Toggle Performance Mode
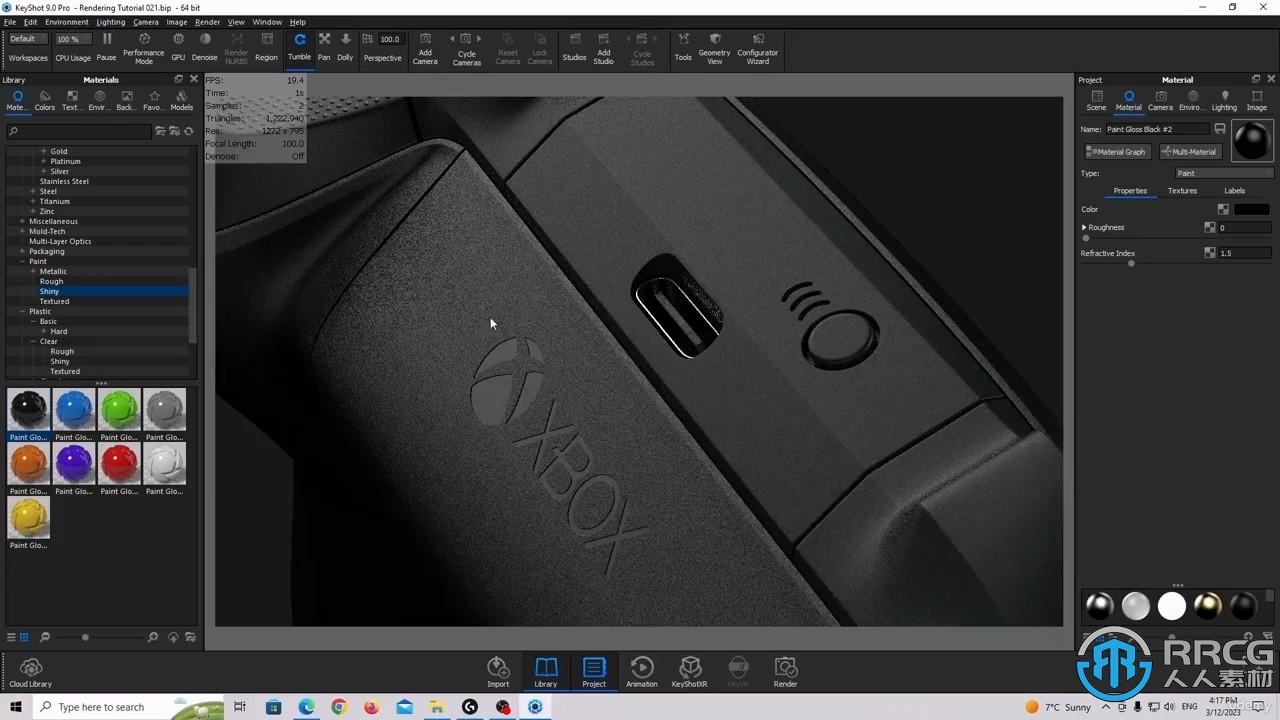Viewport: 1280px width, 720px height. tap(144, 47)
